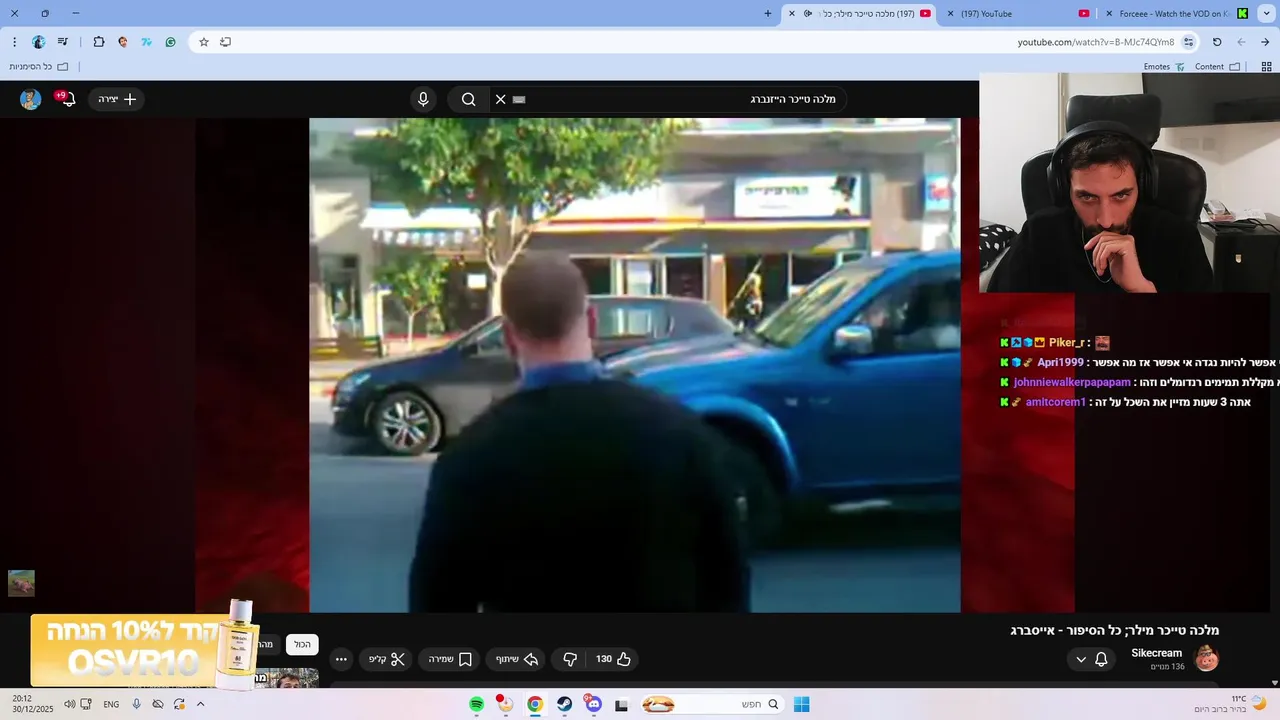Click the שיתוף share button

517,659
